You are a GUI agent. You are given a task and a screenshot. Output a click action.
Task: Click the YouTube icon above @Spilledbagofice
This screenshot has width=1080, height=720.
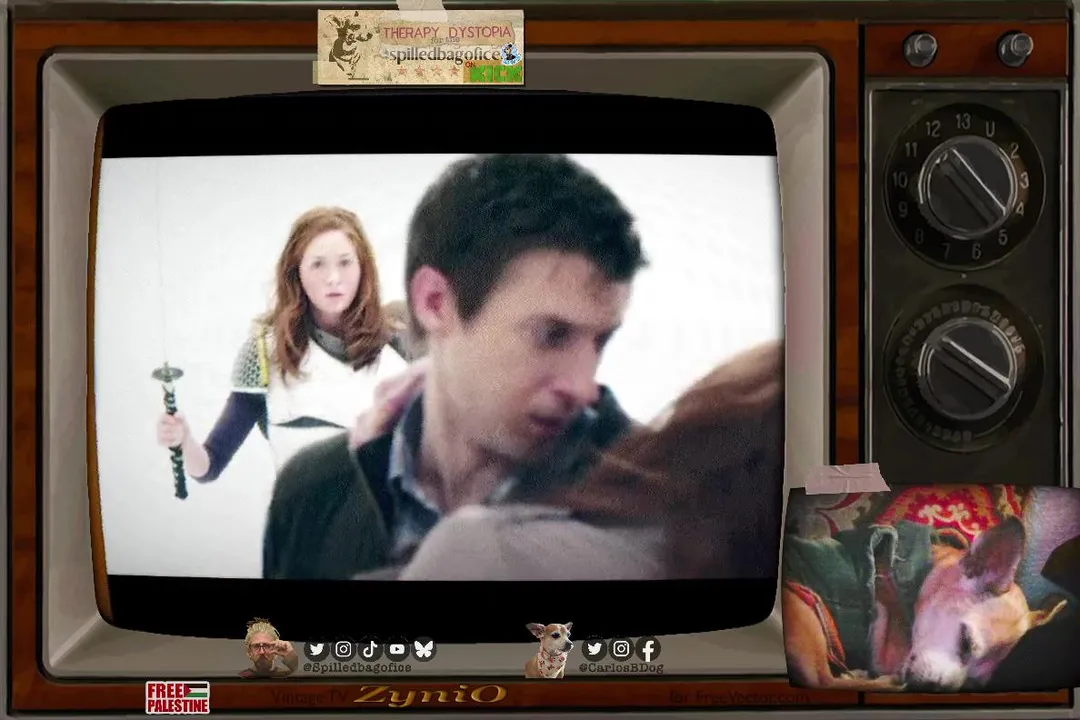click(397, 649)
